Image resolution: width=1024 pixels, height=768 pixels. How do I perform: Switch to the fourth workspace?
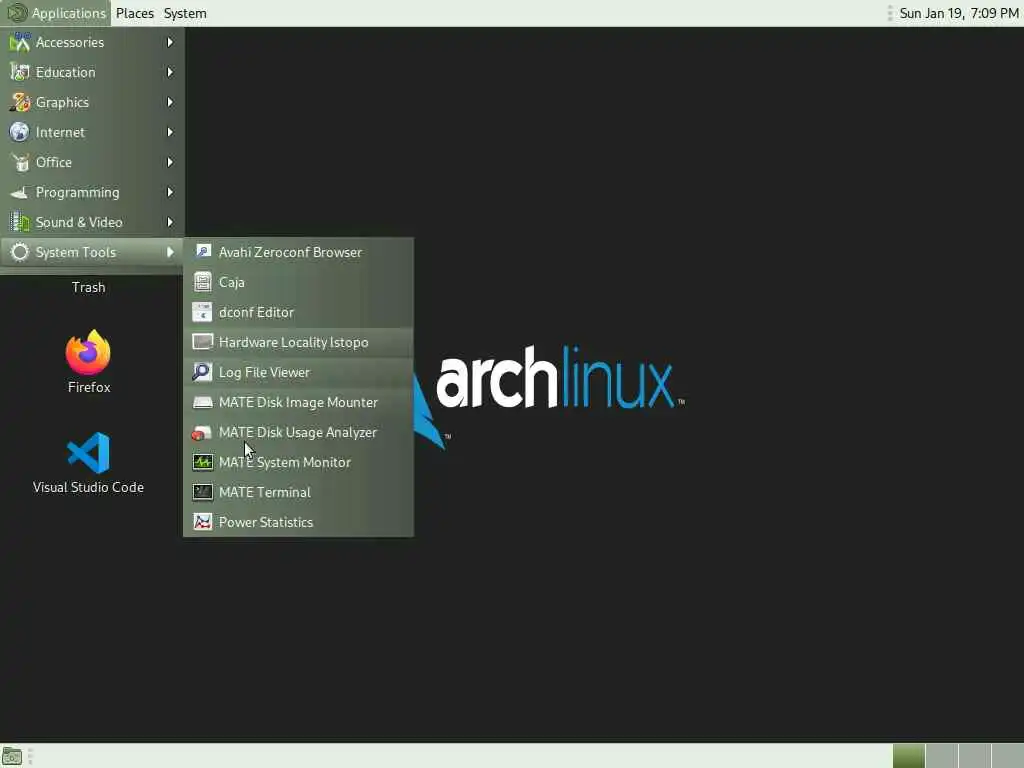tap(1007, 756)
